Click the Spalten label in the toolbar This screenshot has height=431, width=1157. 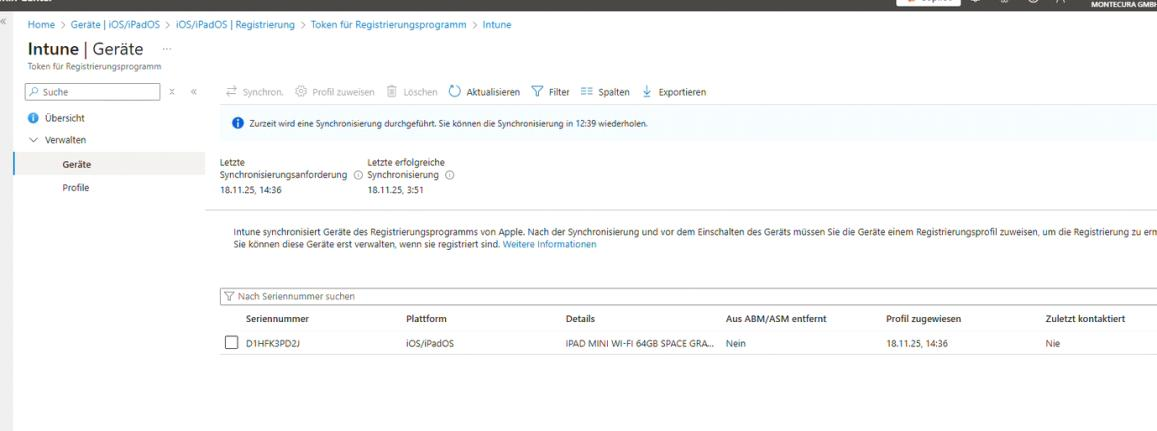[614, 92]
